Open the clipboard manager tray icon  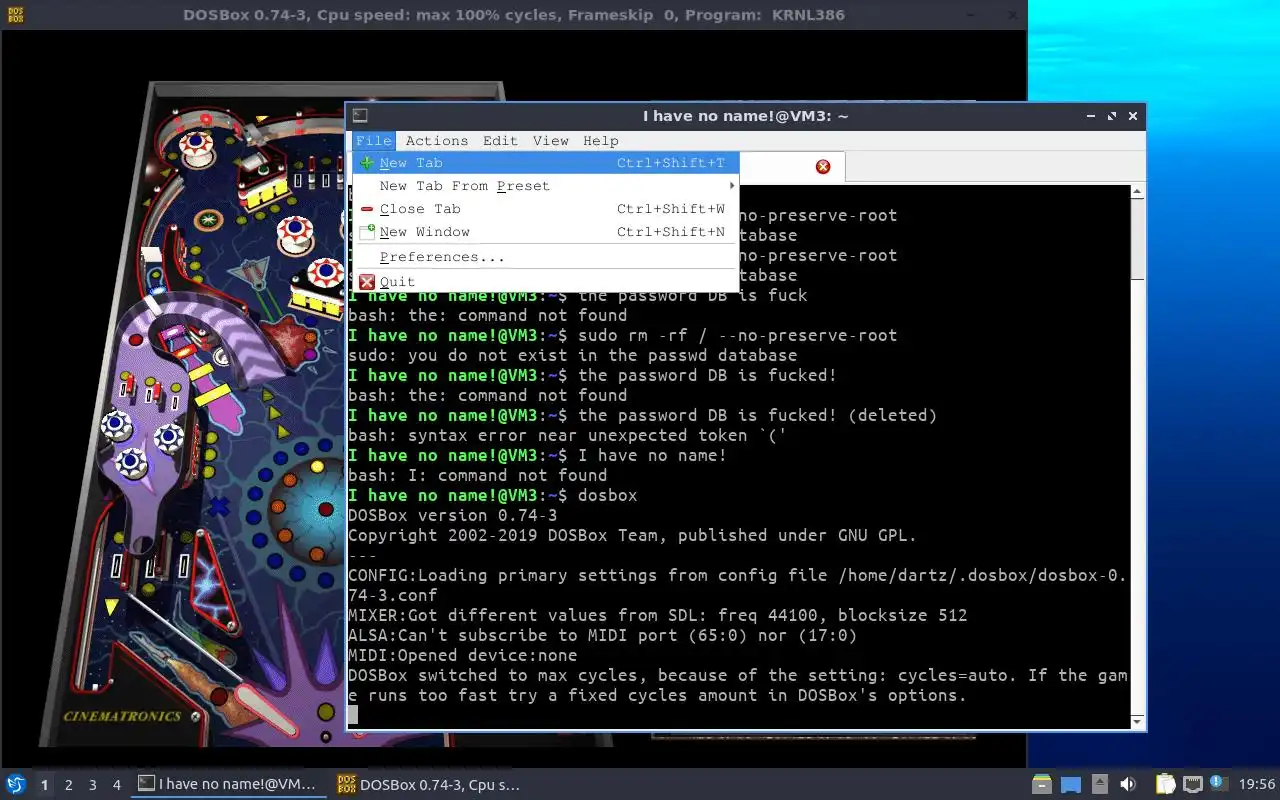pyautogui.click(x=1165, y=784)
